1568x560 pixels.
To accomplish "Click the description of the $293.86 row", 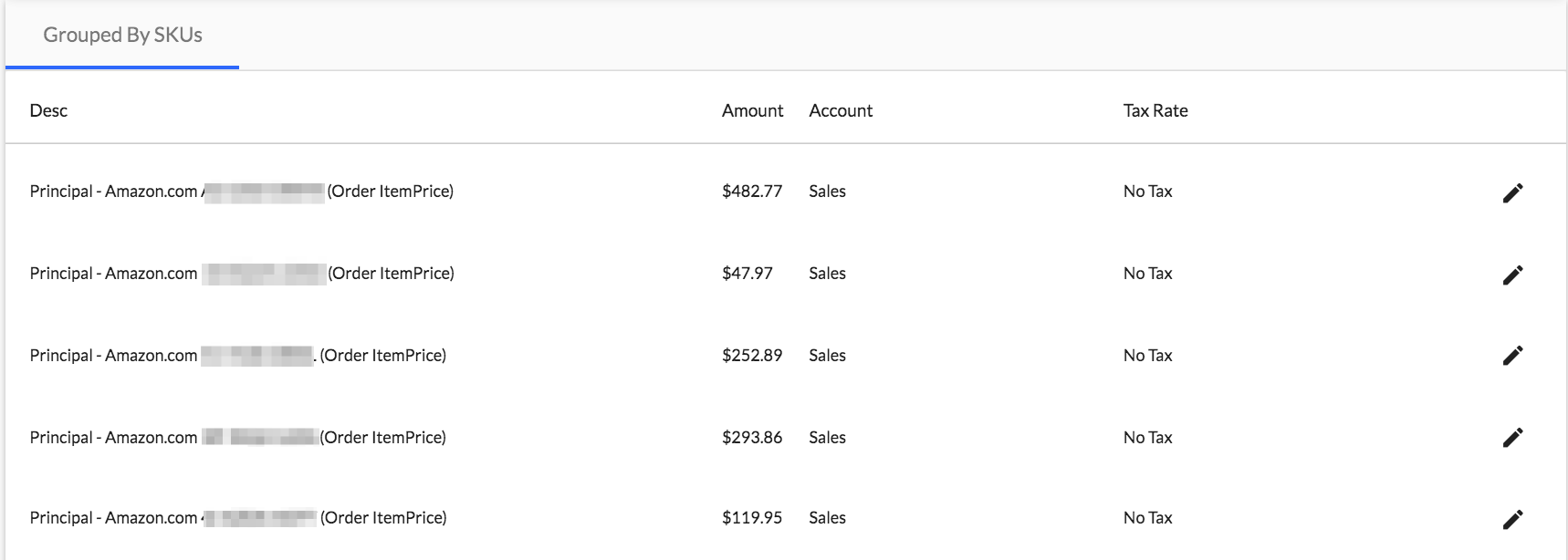I will 238,438.
